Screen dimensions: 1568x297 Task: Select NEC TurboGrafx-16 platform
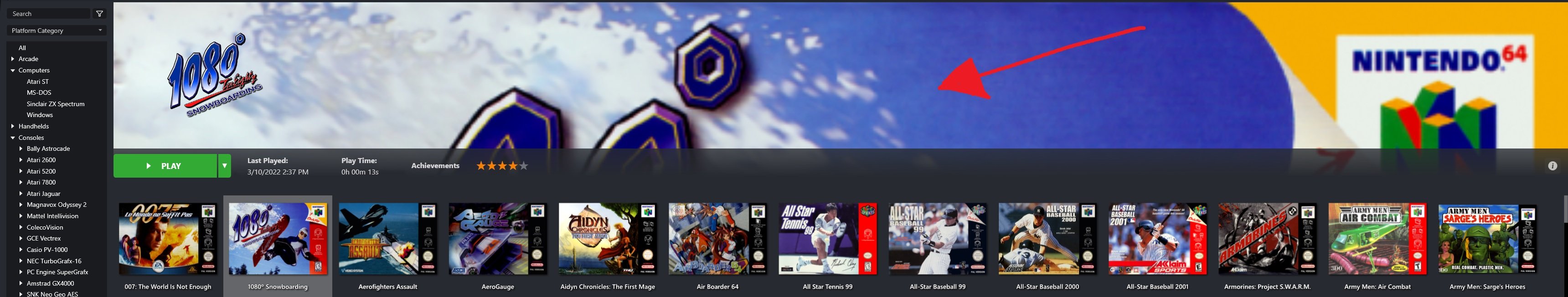[54, 261]
